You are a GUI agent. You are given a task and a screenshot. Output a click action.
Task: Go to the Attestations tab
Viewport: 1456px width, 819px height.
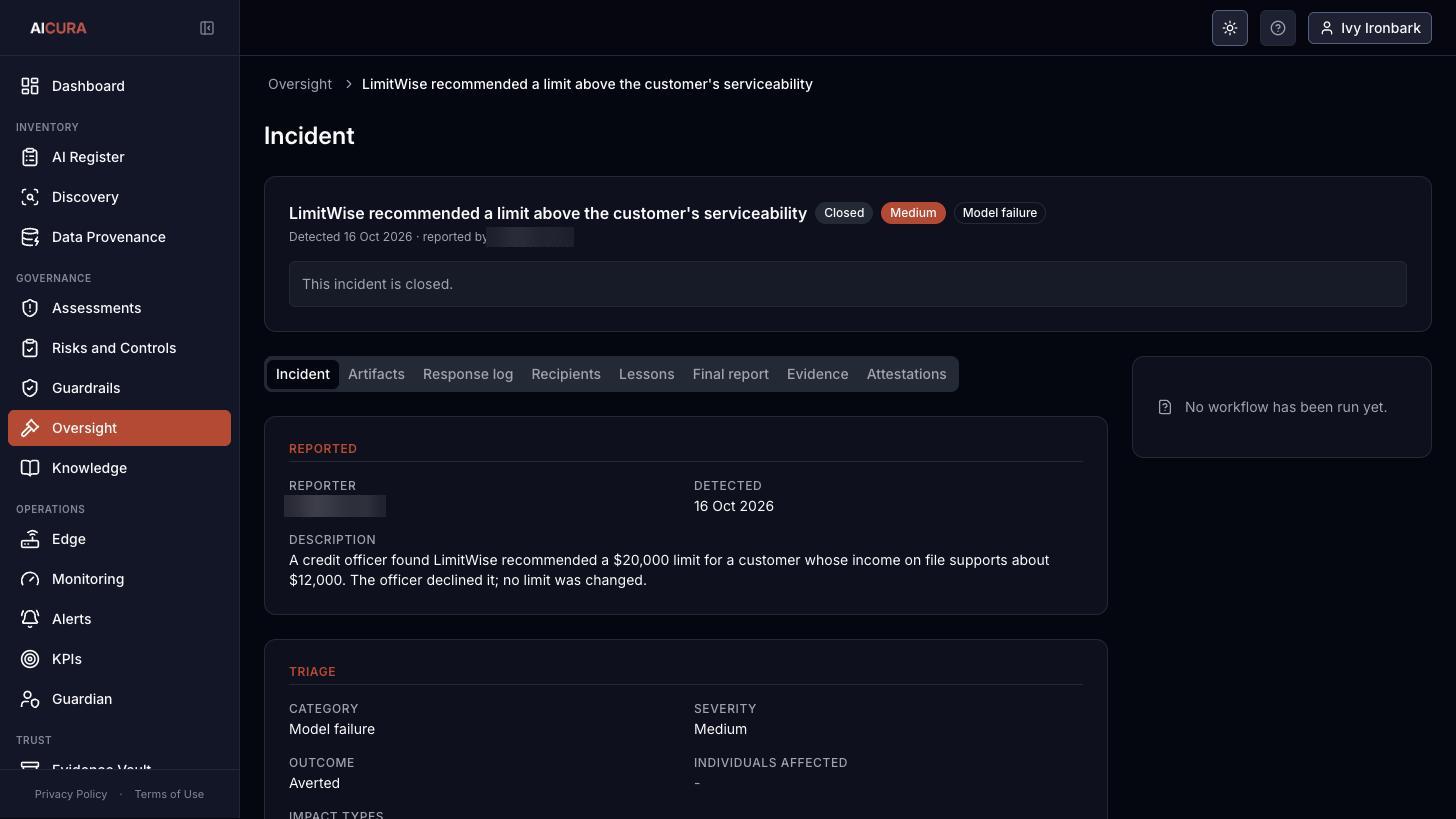click(x=906, y=374)
